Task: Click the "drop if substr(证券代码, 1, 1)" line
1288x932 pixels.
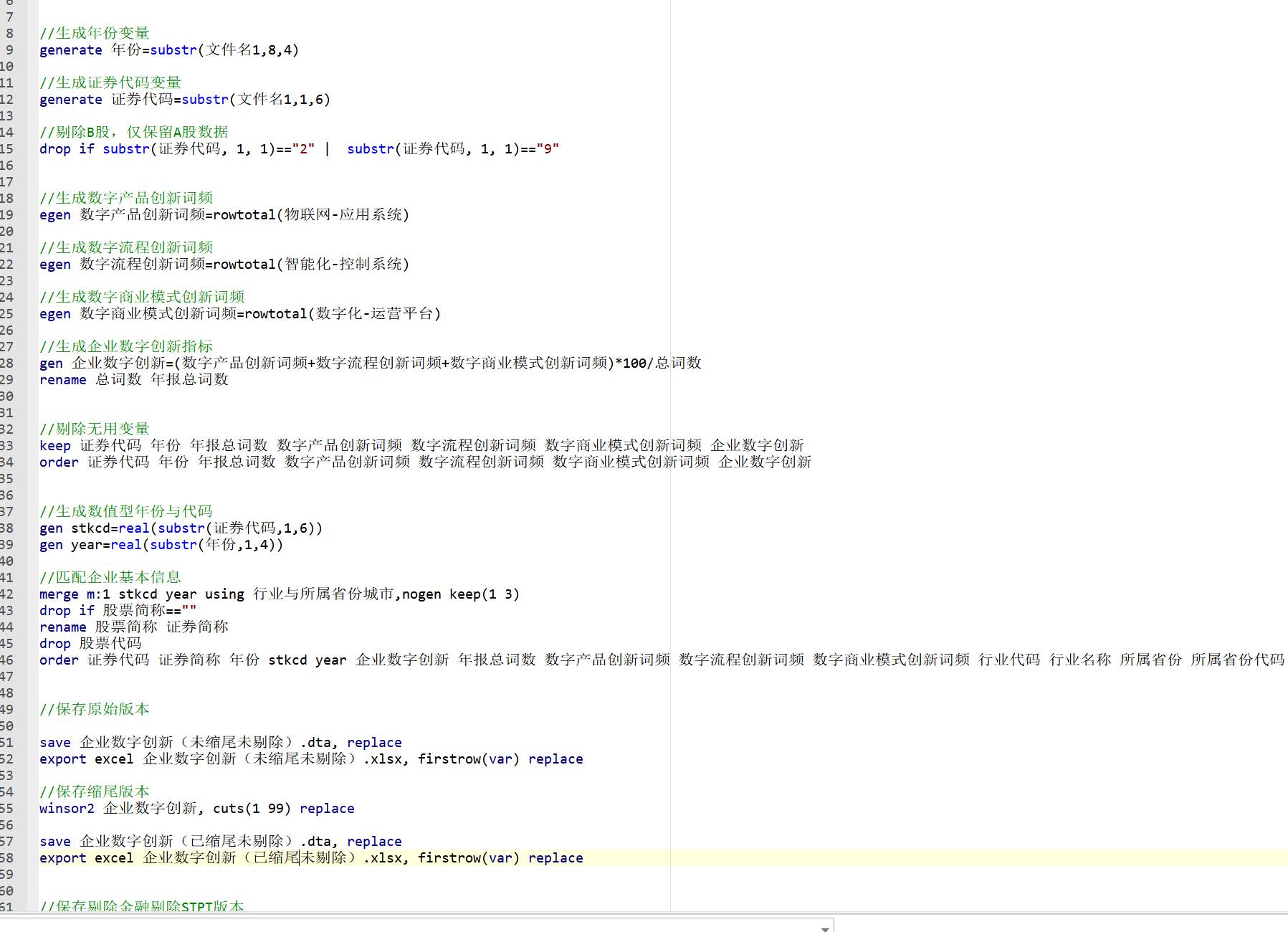Action: pos(300,148)
